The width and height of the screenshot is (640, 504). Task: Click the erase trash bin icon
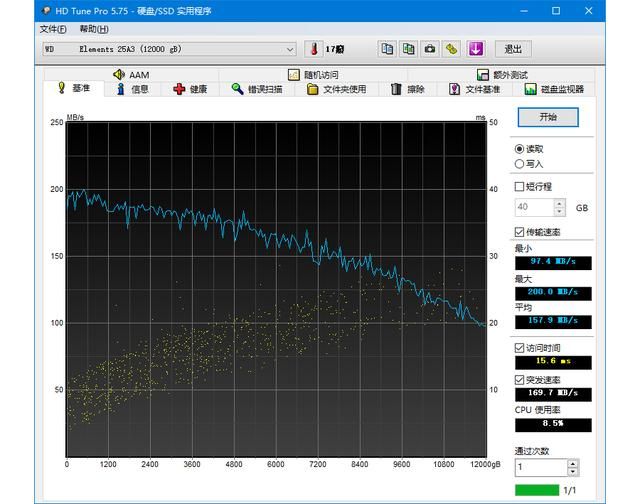tap(396, 89)
